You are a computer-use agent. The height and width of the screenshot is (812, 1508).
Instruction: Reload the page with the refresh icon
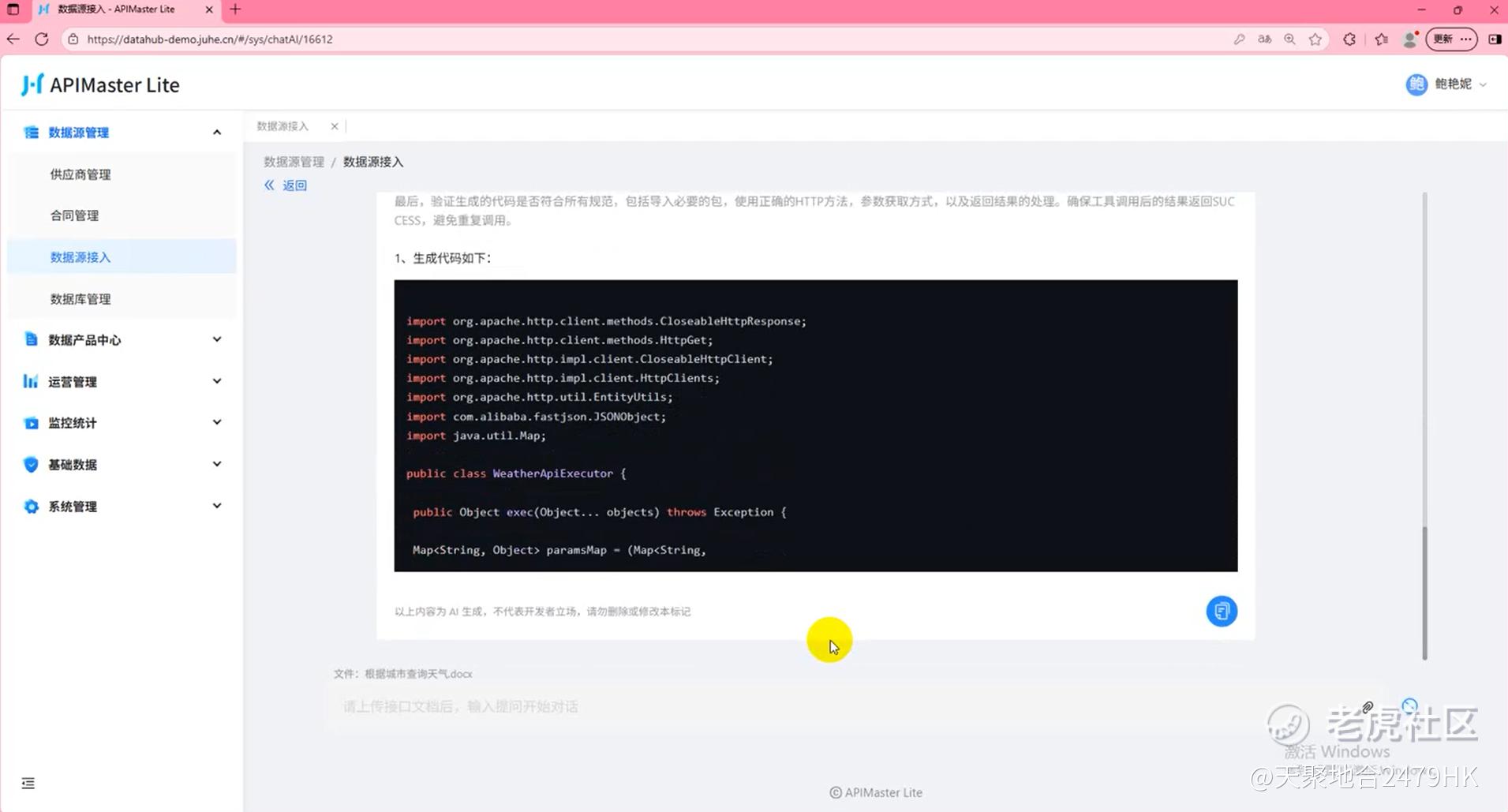click(x=42, y=39)
